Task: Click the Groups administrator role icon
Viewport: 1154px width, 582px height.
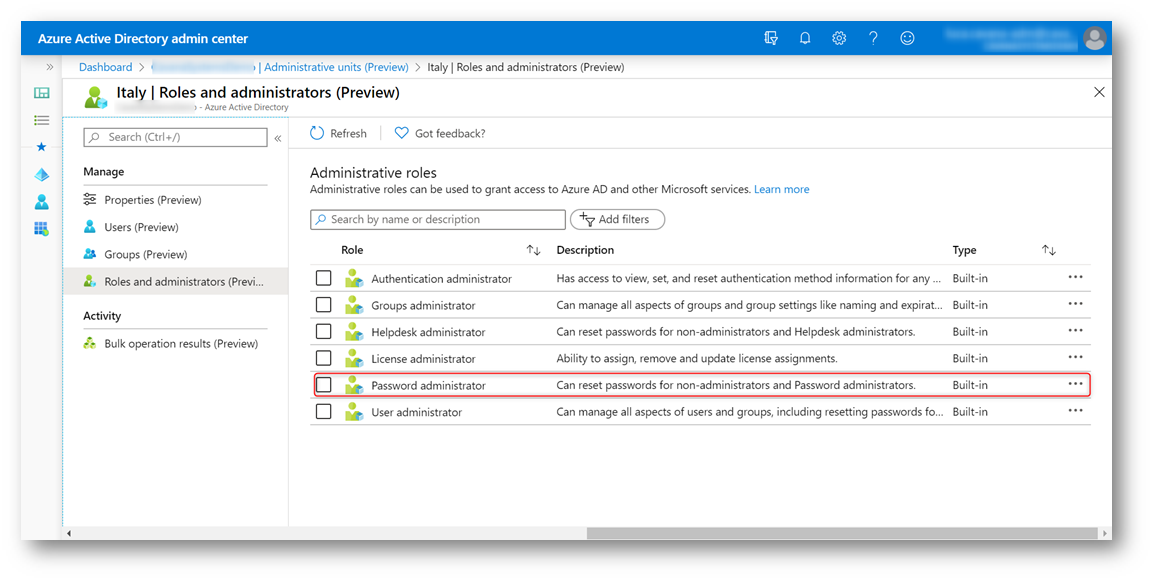Action: coord(354,305)
